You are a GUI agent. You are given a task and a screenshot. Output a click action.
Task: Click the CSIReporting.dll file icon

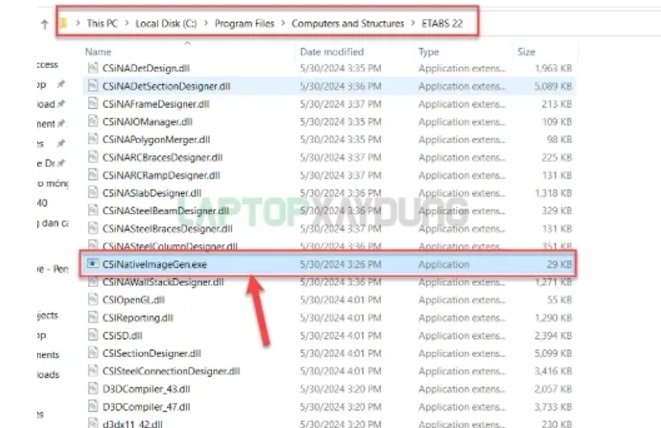coord(93,317)
